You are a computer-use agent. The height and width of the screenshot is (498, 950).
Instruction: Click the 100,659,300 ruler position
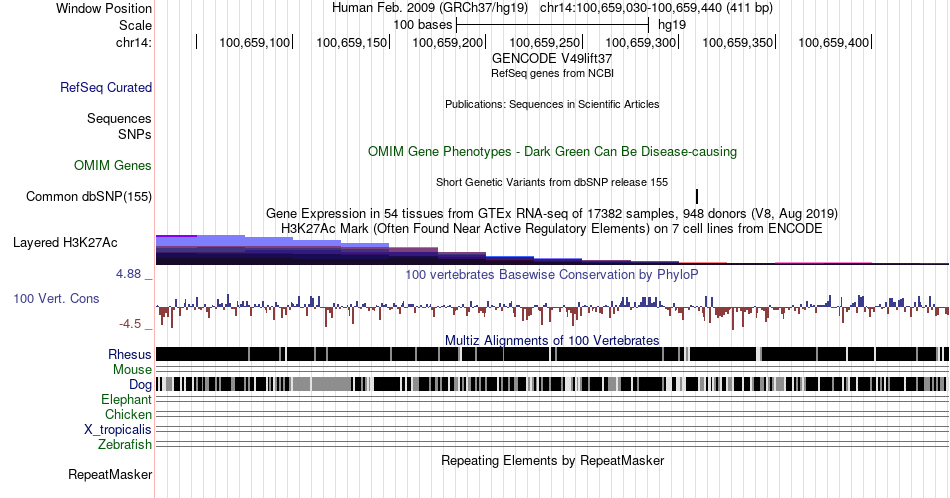(641, 42)
